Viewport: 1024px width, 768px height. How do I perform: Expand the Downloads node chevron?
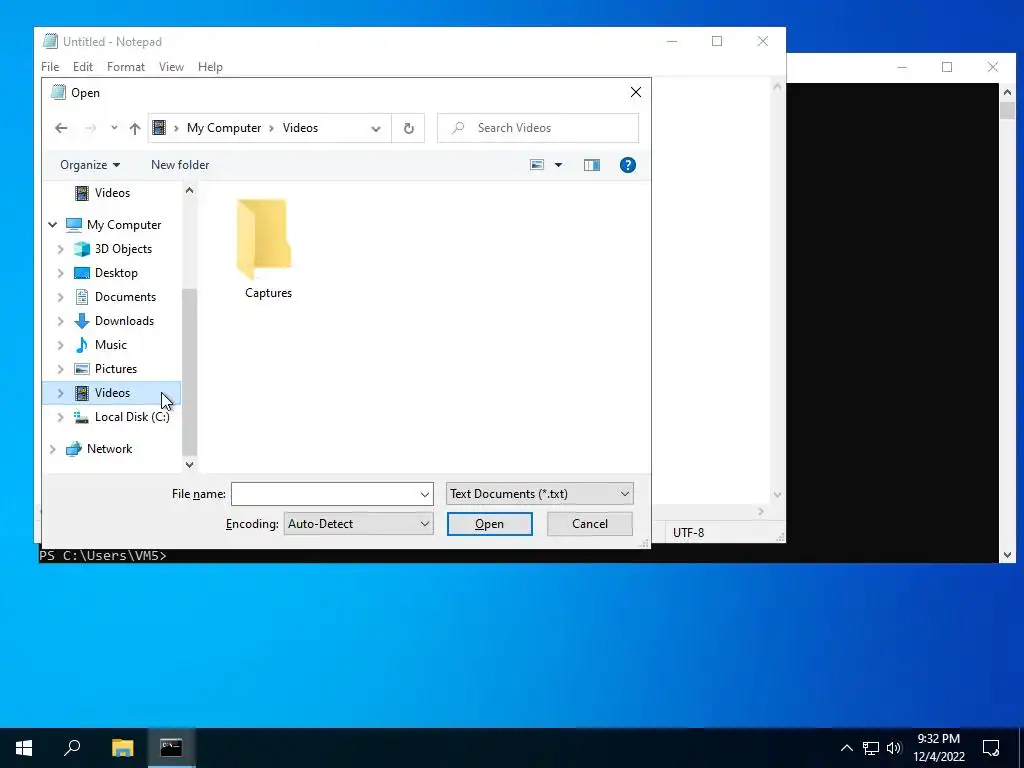(x=60, y=321)
